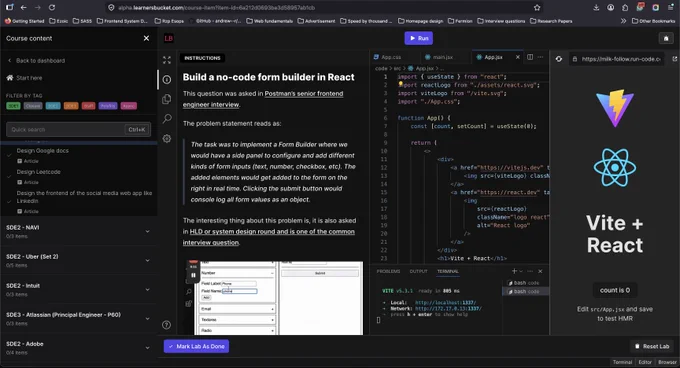Filter by the red tag
The height and width of the screenshot is (368, 680).
click(x=88, y=106)
